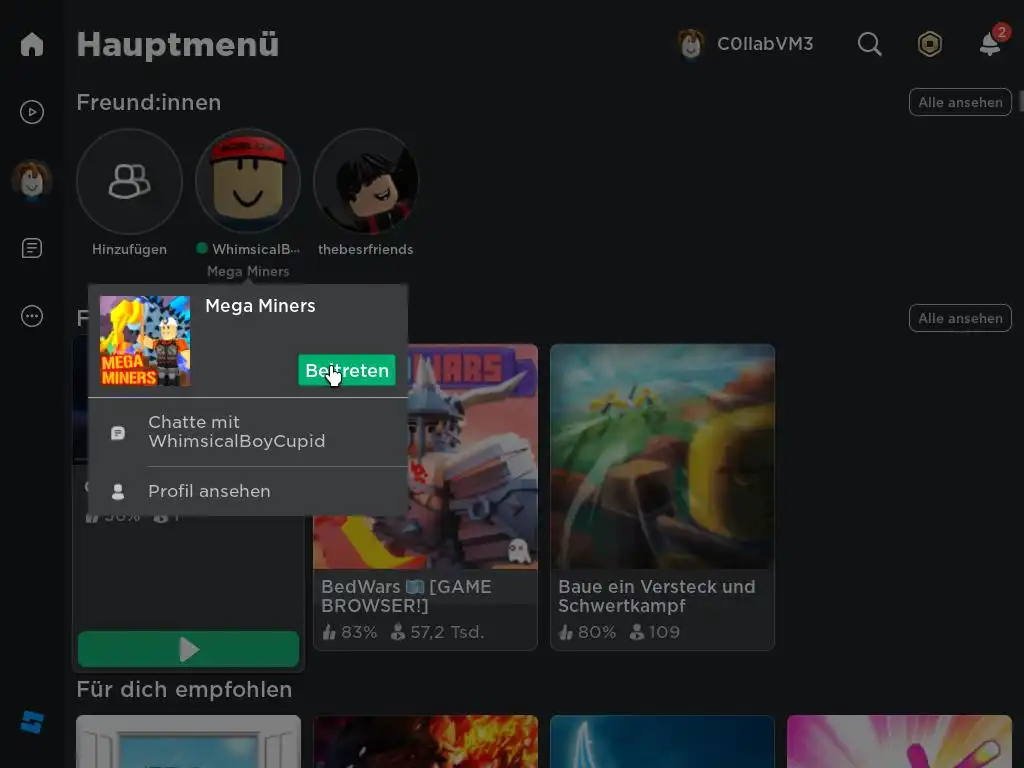Click the lower Alle ansehen button
The height and width of the screenshot is (768, 1024).
click(x=960, y=319)
